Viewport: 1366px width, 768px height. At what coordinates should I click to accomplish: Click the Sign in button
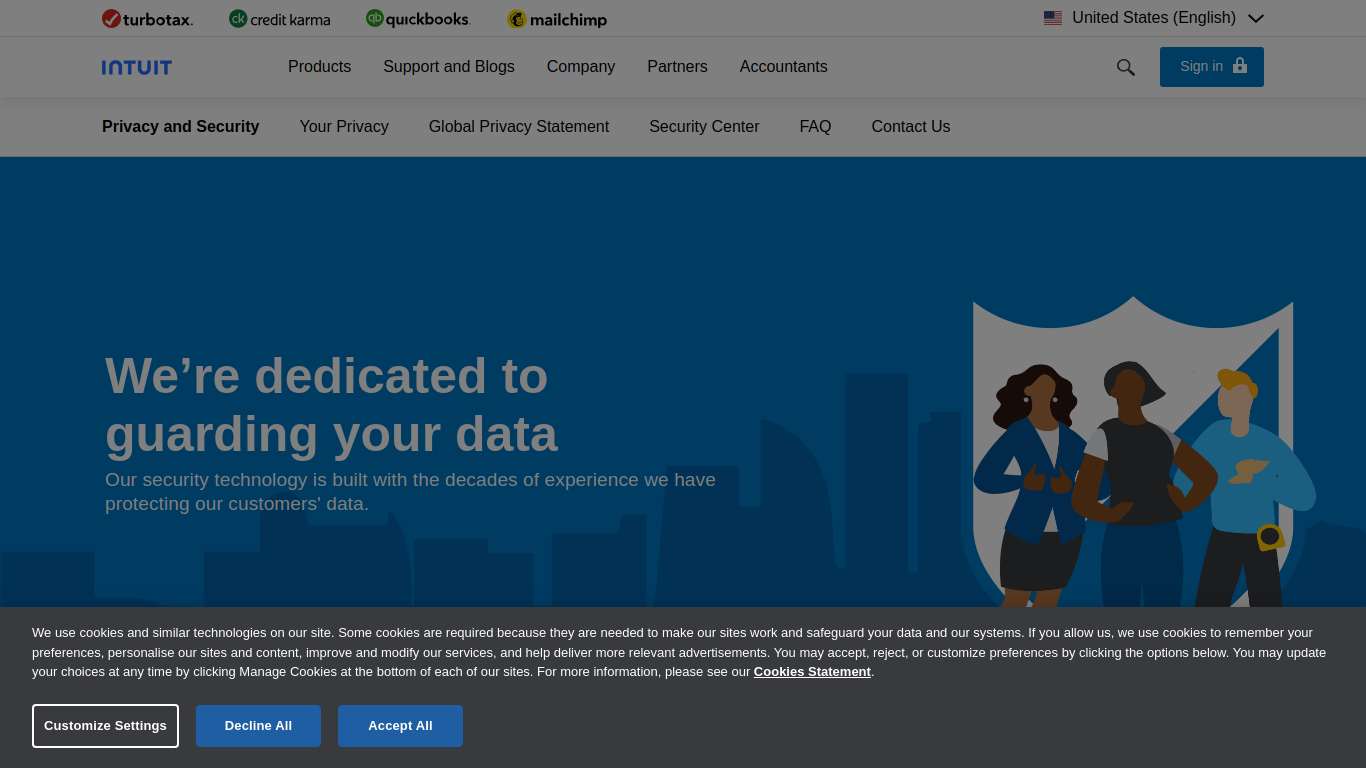[x=1212, y=67]
